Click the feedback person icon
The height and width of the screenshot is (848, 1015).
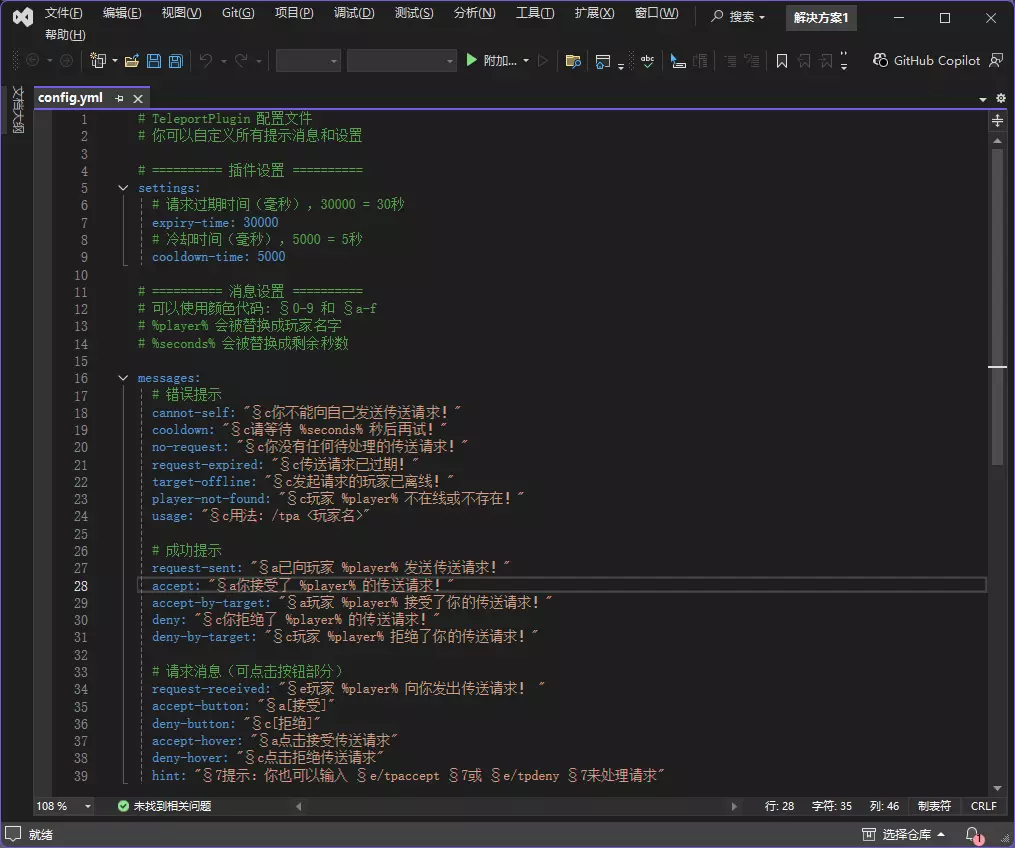tap(996, 60)
